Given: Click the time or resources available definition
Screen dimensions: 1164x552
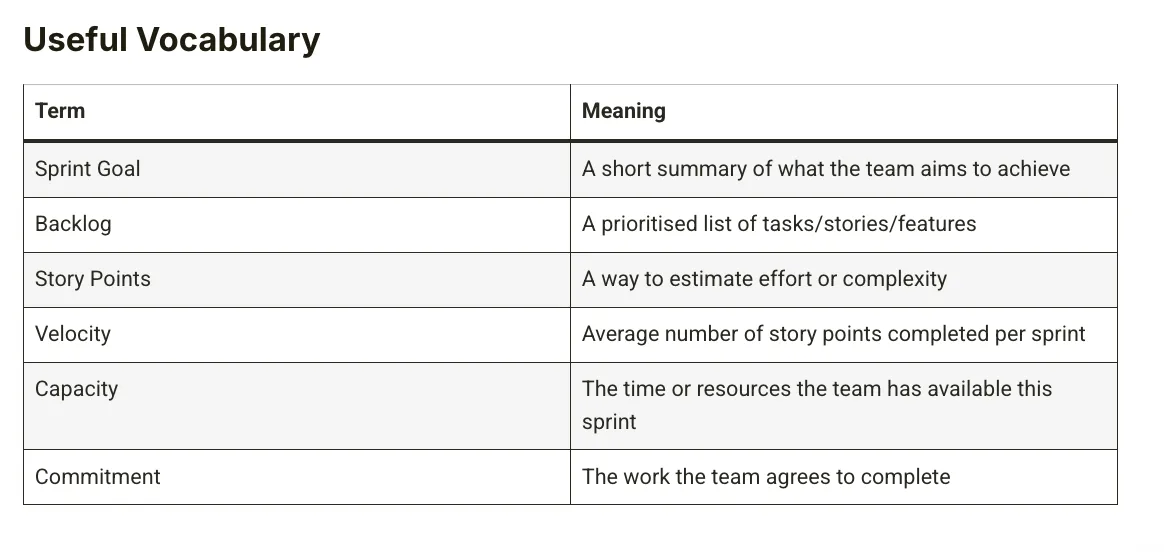Looking at the screenshot, I should click(817, 405).
